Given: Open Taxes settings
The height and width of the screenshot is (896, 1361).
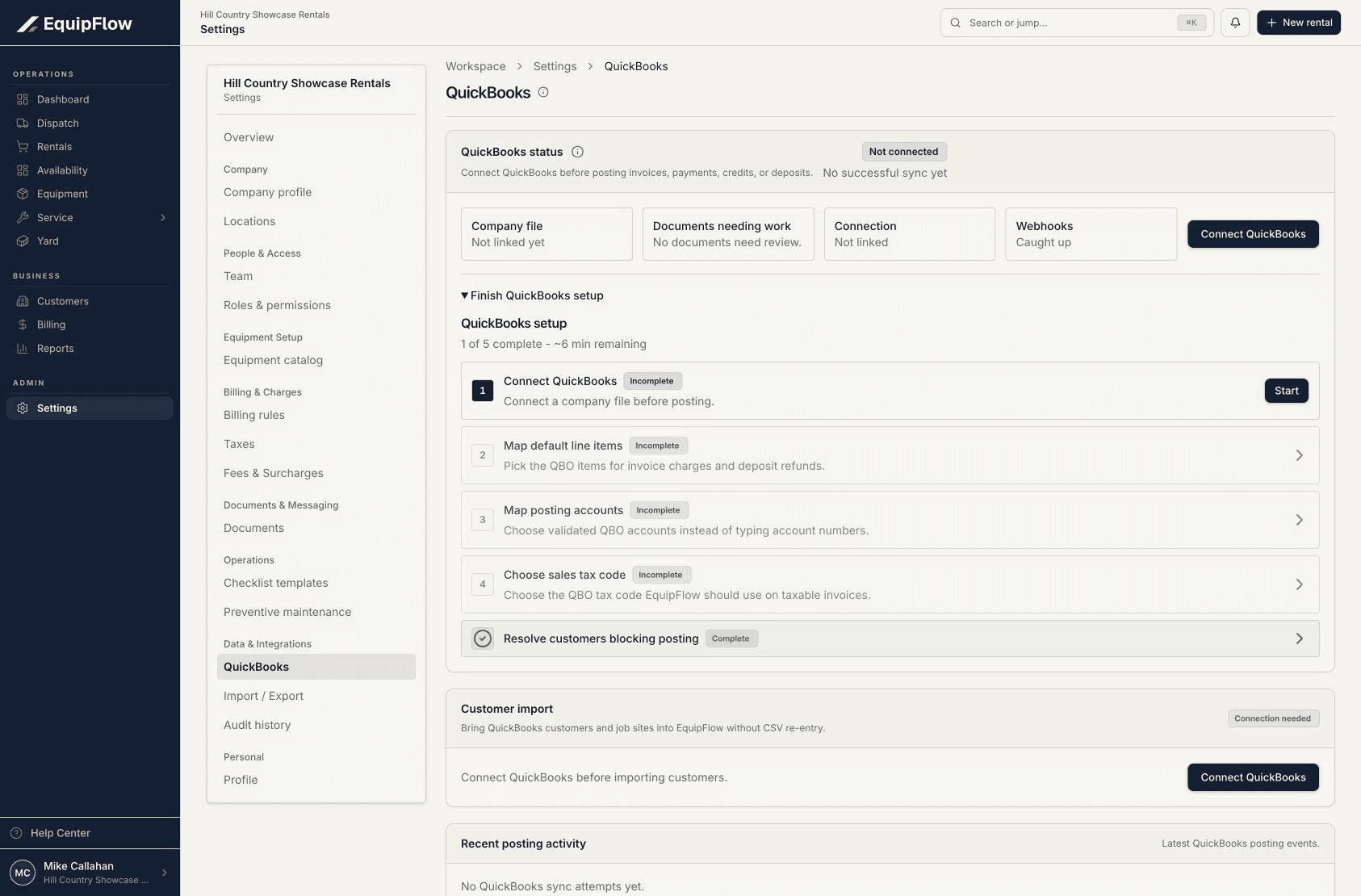Looking at the screenshot, I should pos(316,444).
